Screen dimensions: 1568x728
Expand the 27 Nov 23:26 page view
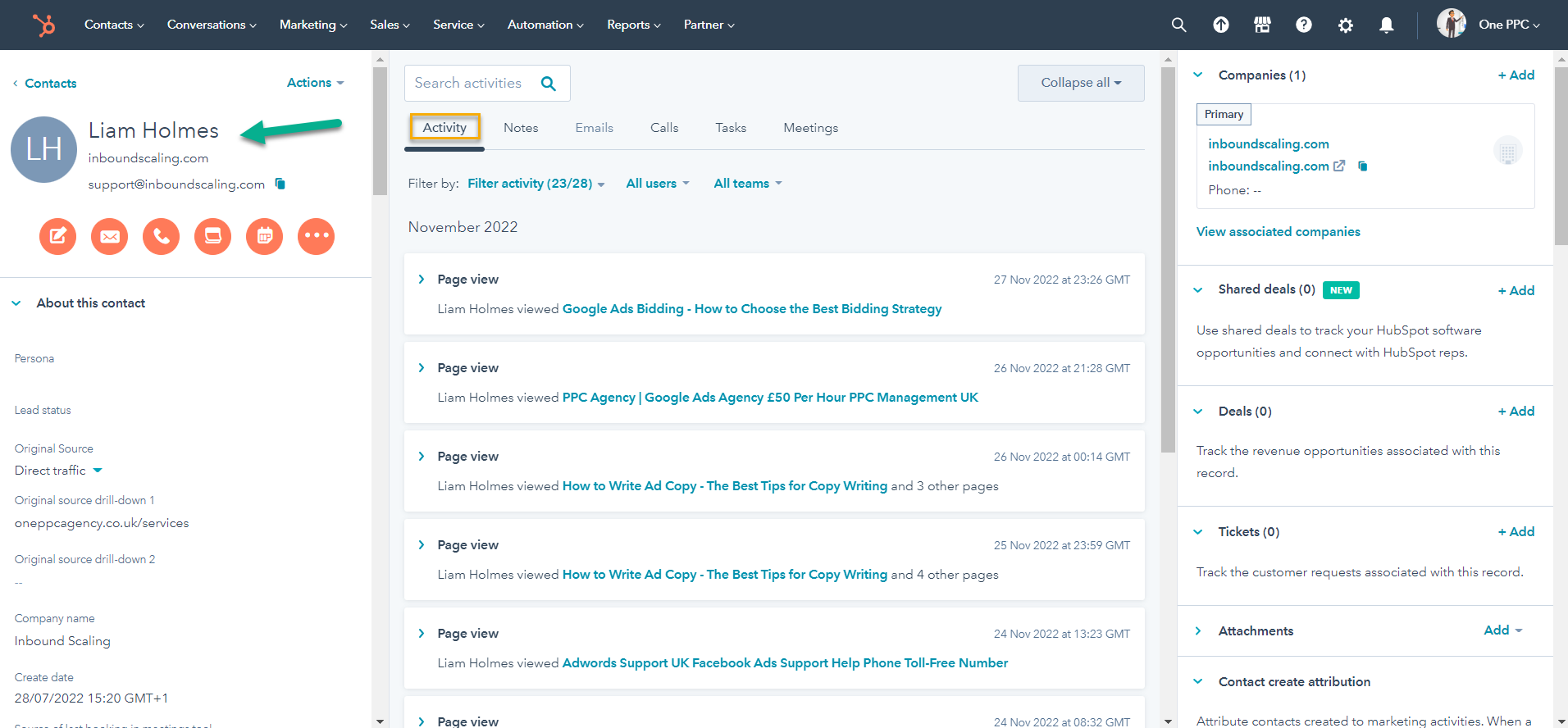422,280
